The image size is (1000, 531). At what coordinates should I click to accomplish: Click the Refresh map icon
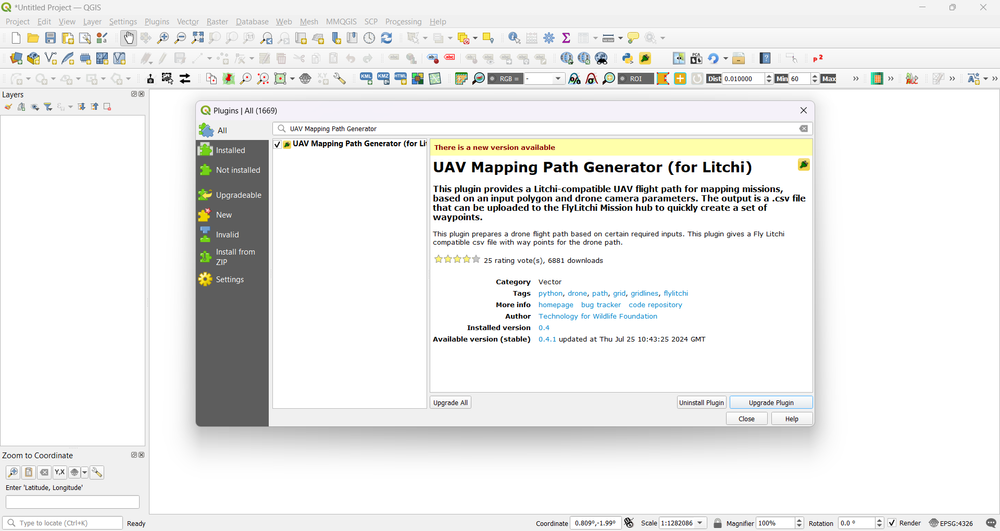click(386, 38)
